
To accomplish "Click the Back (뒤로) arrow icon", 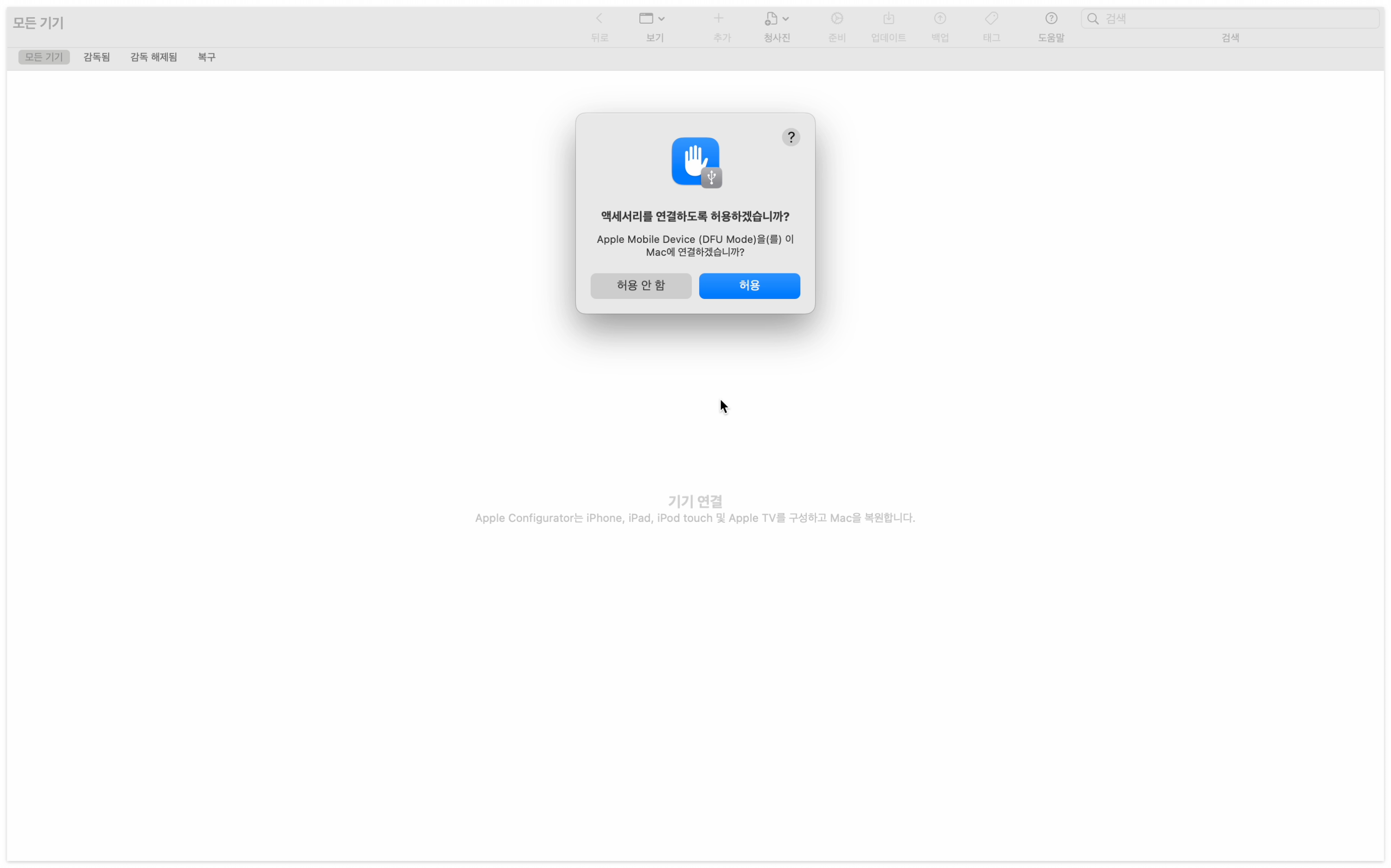I will 599,19.
